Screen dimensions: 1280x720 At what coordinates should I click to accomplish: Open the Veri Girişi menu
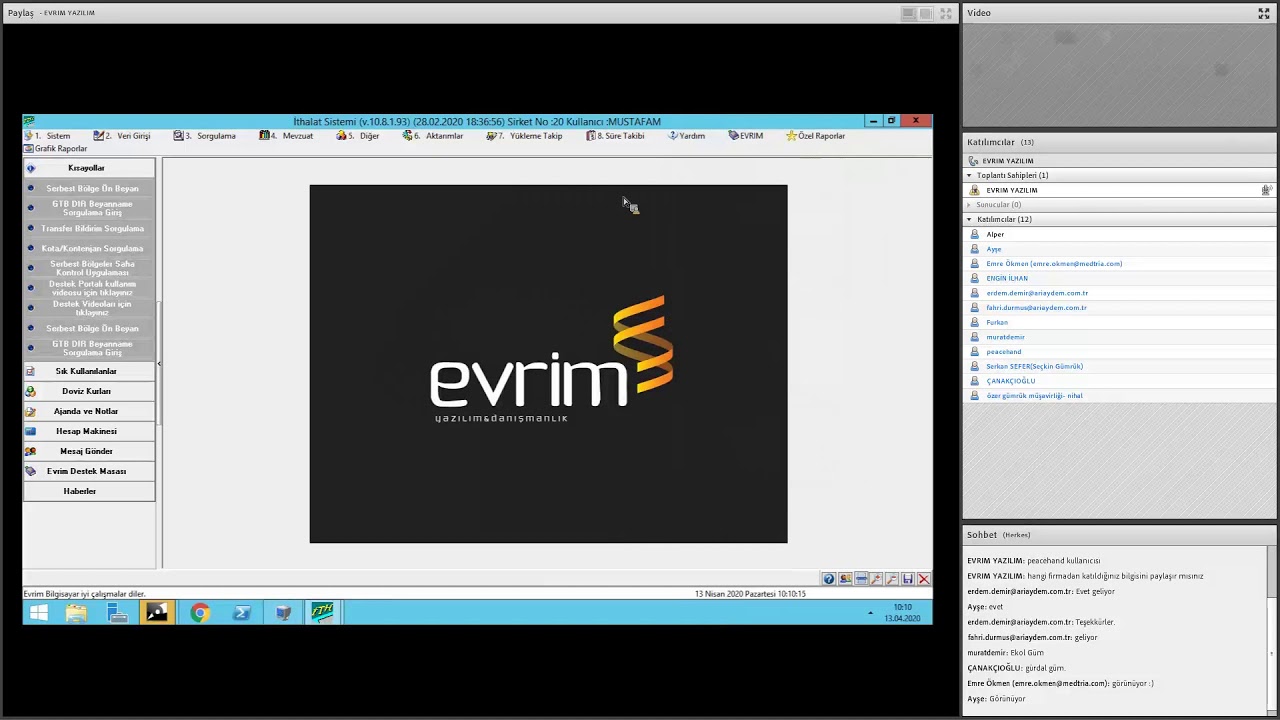pyautogui.click(x=122, y=136)
